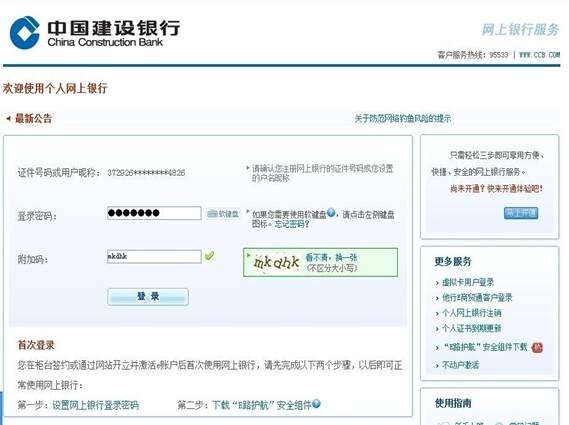The image size is (569, 425).
Task: Open the 关于防范网络钓鱼风险的提示 announcement
Action: [x=403, y=118]
